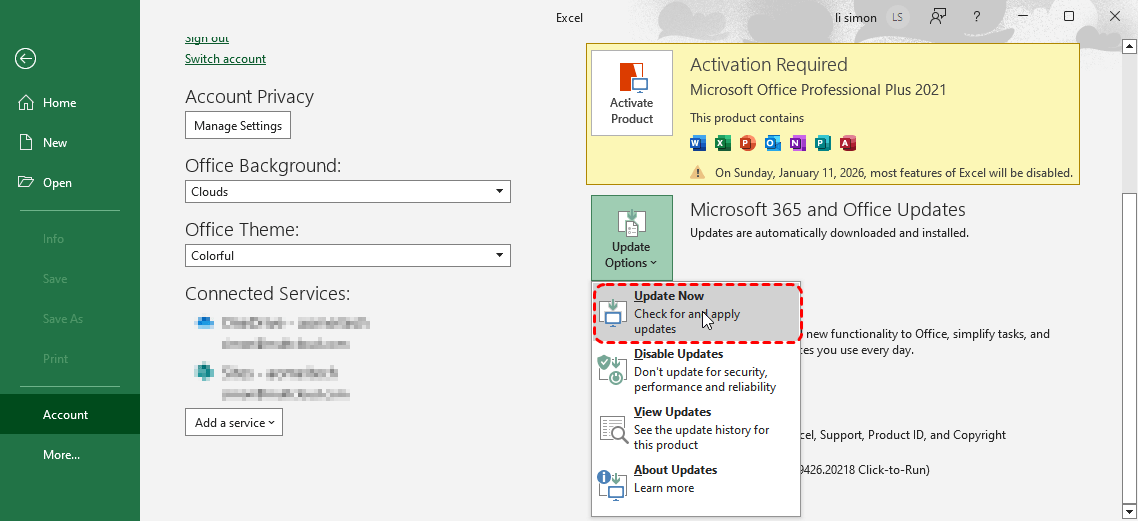Click the back arrow icon
Image resolution: width=1138 pixels, height=521 pixels.
click(26, 59)
